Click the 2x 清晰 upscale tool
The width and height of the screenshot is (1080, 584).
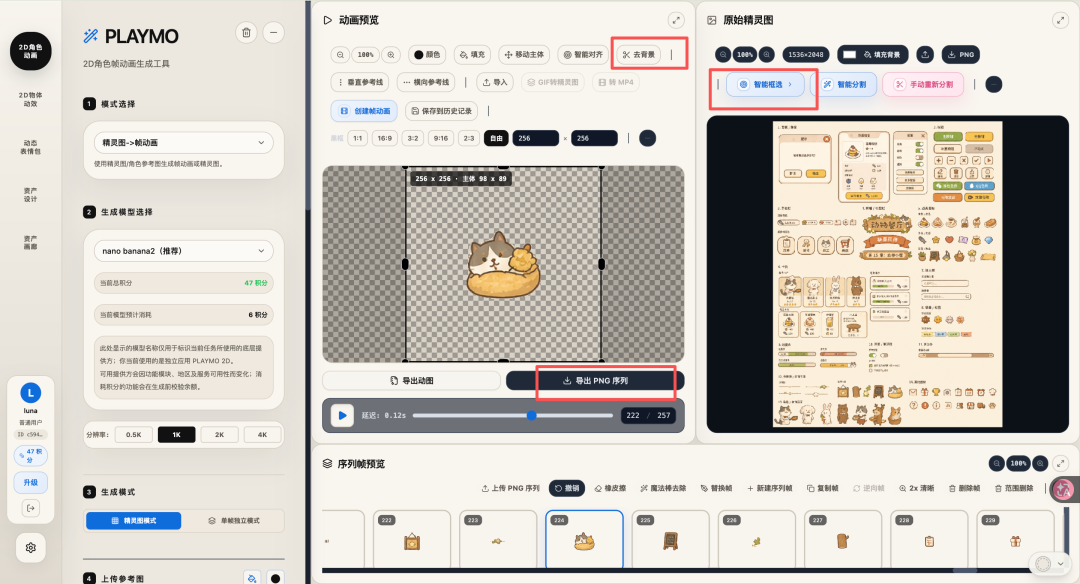(916, 488)
